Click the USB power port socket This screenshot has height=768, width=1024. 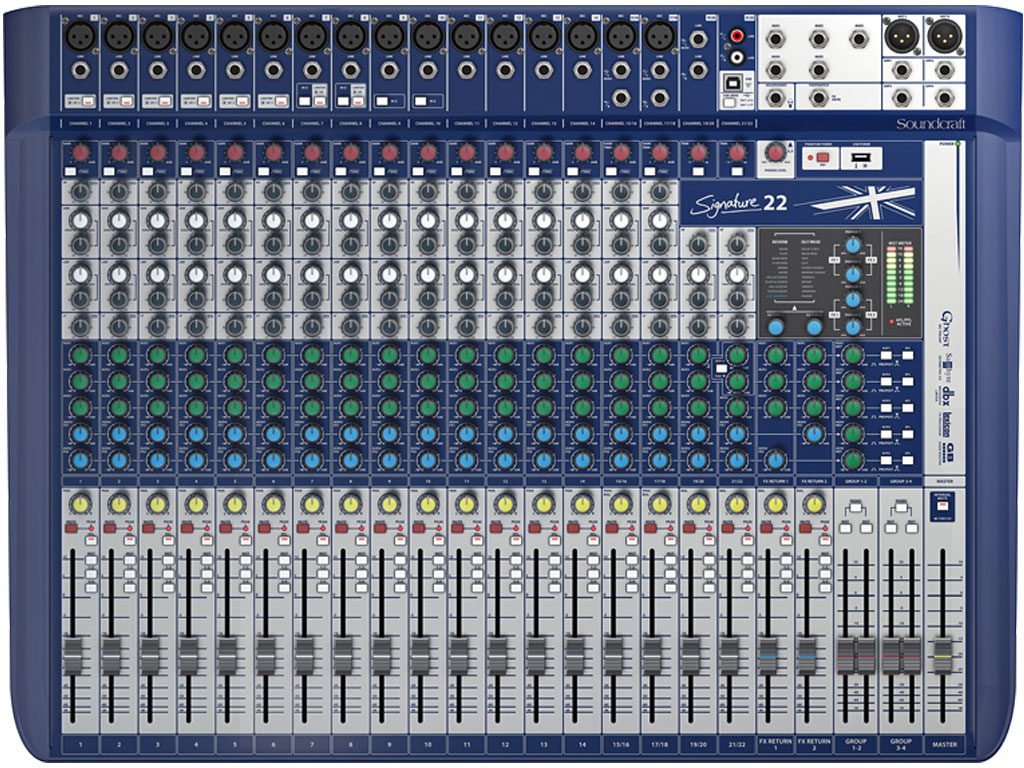click(x=861, y=158)
